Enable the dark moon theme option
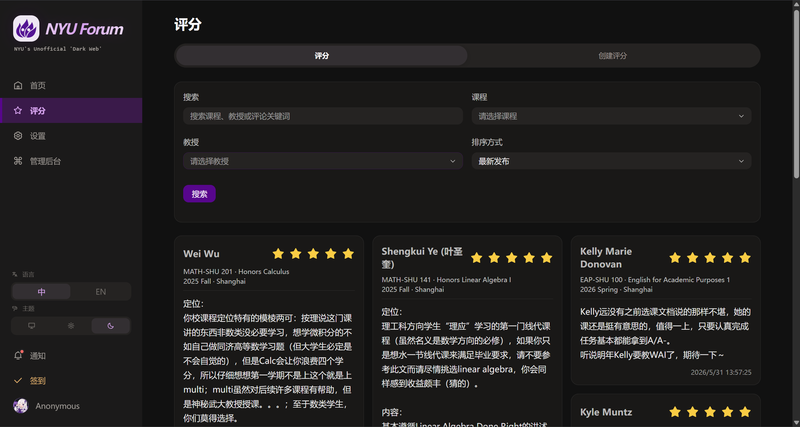800x427 pixels. (111, 326)
